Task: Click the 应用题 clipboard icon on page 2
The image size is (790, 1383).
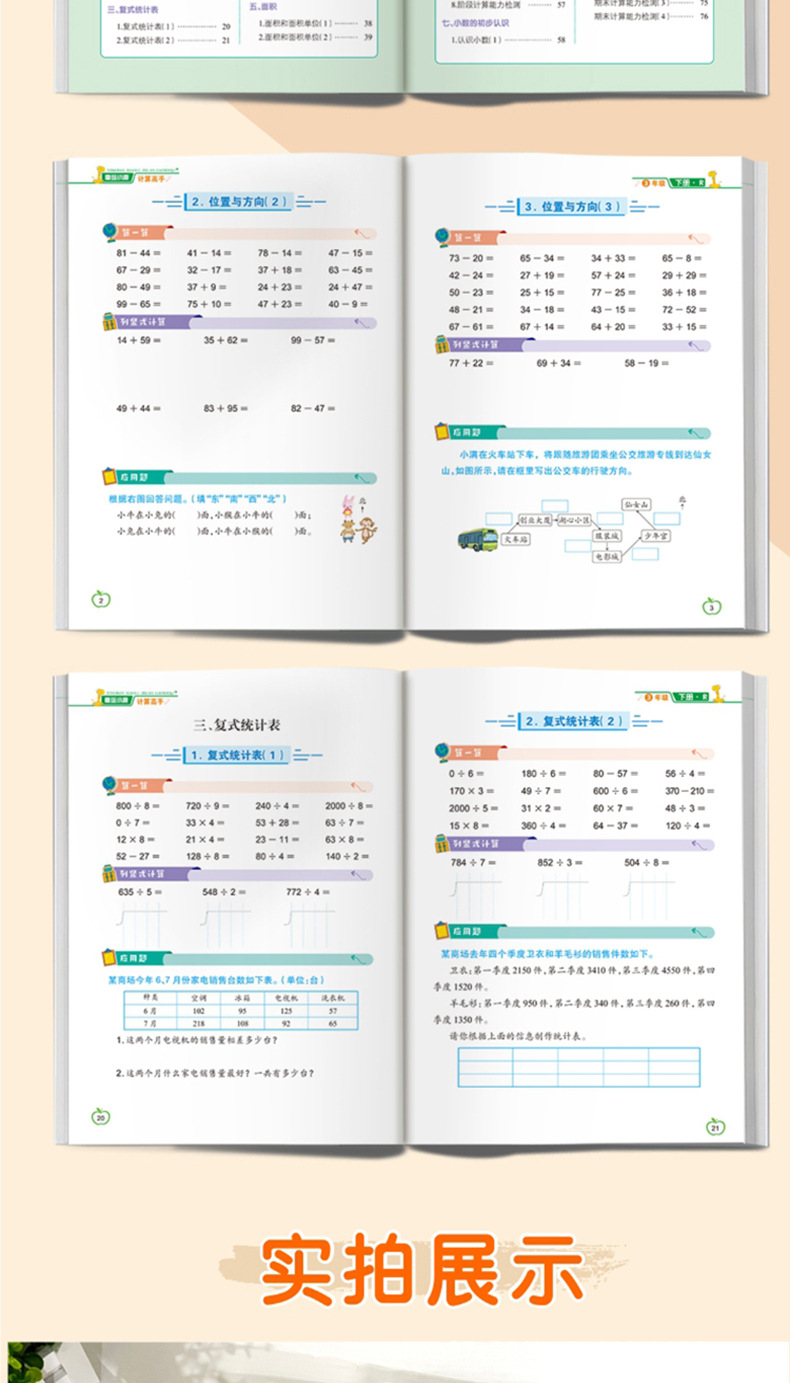Action: coord(111,477)
